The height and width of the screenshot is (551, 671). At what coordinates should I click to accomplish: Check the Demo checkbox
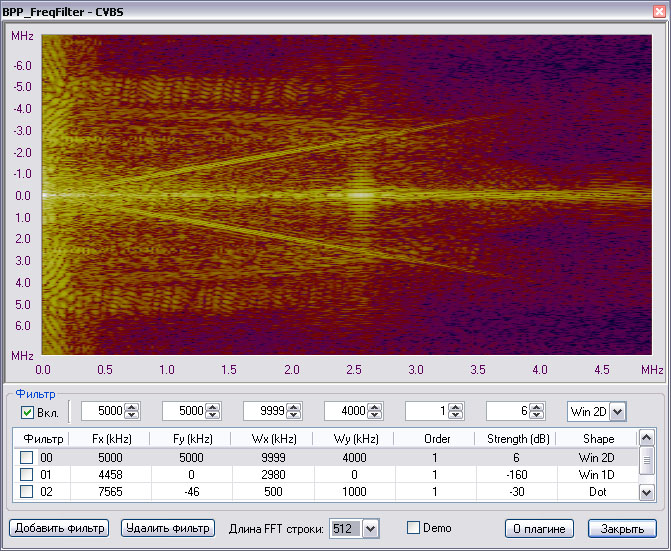pyautogui.click(x=413, y=527)
